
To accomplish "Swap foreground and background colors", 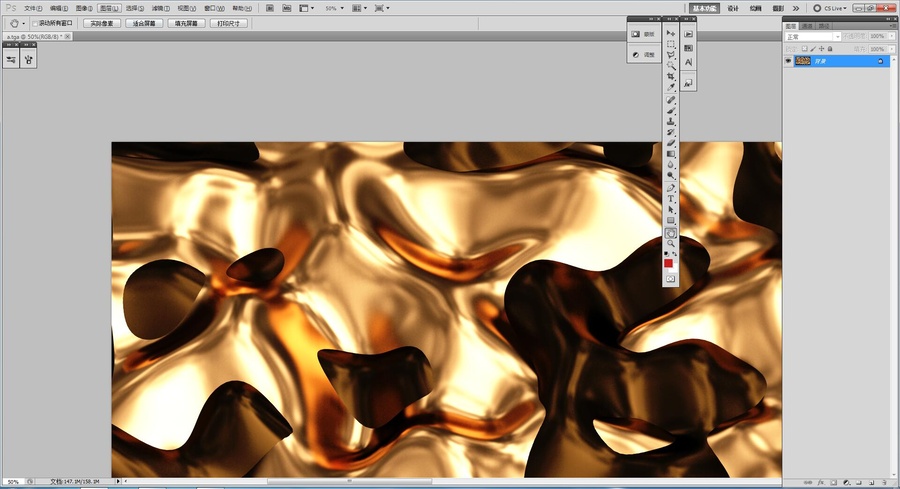I will click(674, 254).
